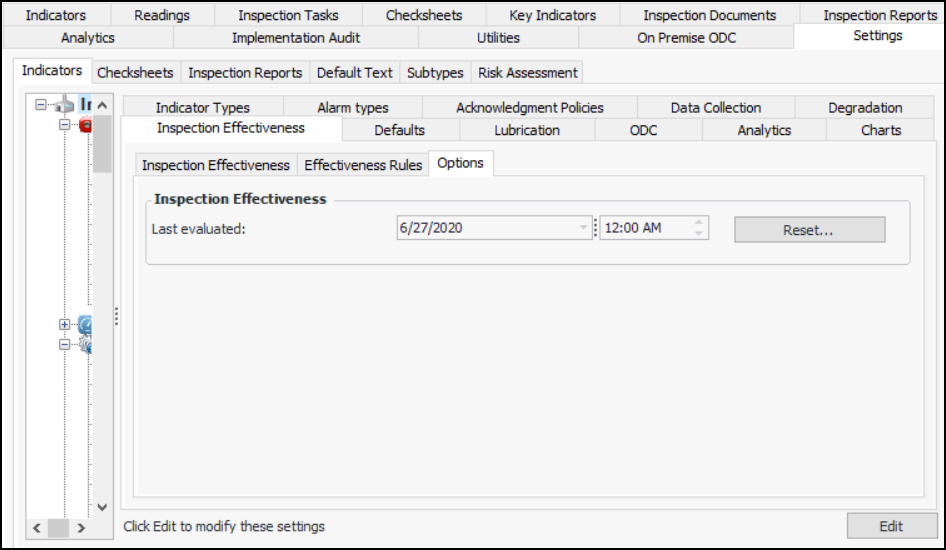The image size is (946, 550).
Task: Click the splitter grip beside tree panel
Action: point(116,317)
